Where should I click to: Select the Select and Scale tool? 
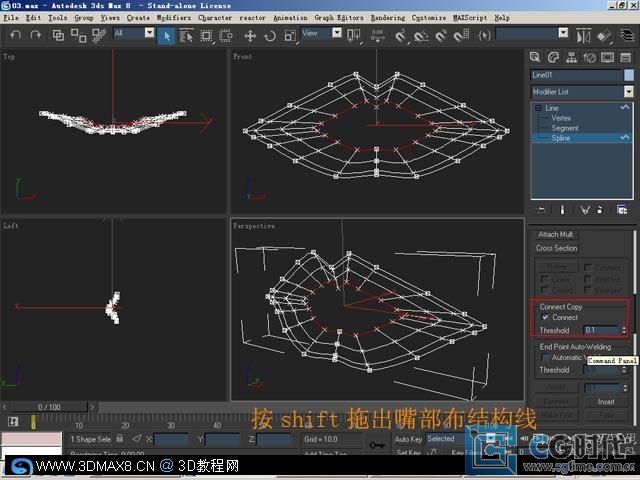(x=290, y=36)
